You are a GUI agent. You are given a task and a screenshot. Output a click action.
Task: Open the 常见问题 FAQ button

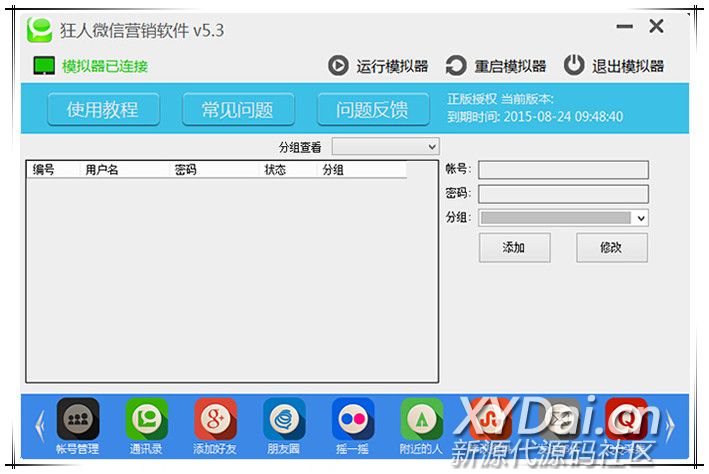point(238,109)
